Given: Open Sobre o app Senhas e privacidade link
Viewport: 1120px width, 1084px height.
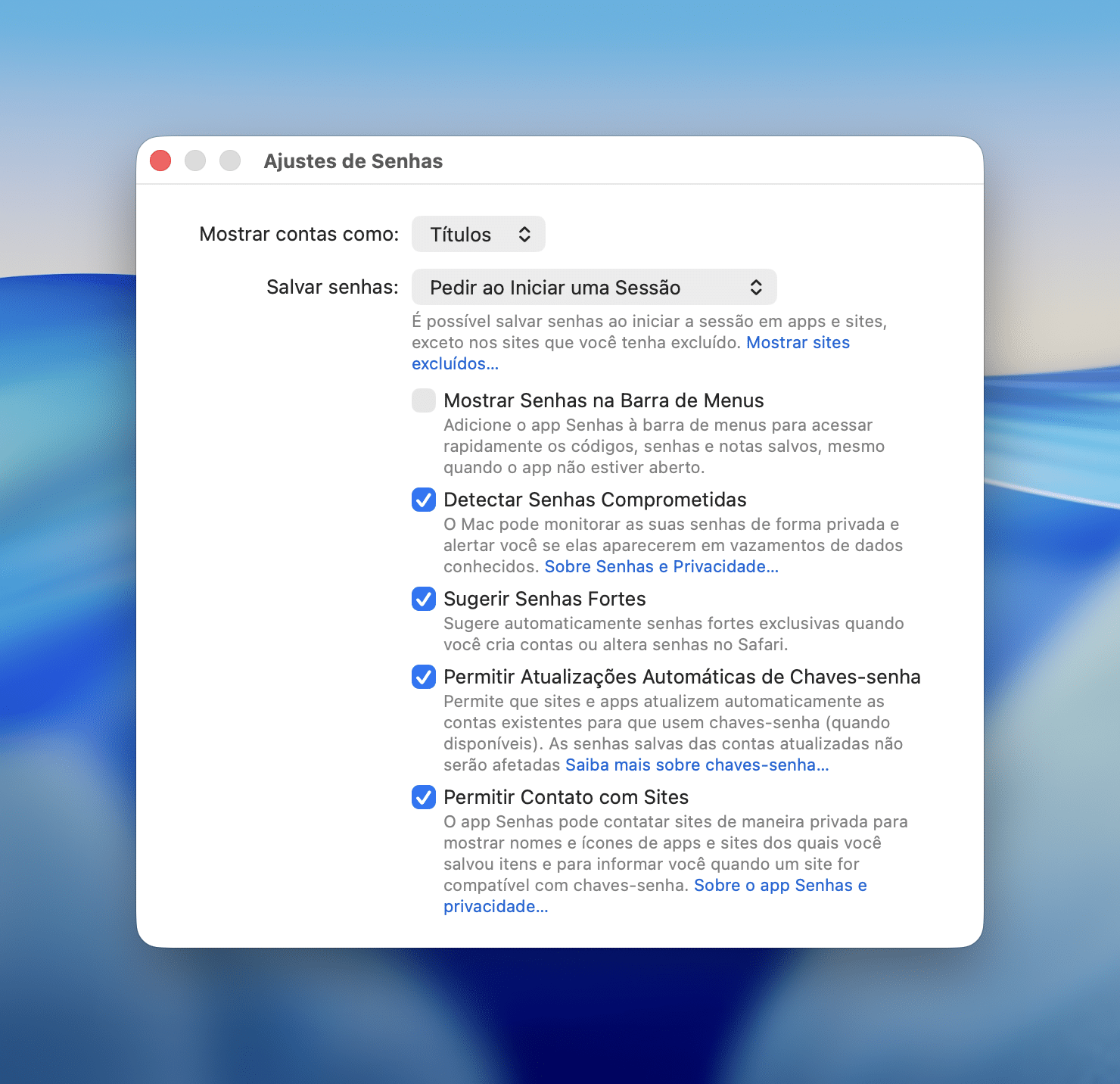Looking at the screenshot, I should [x=779, y=886].
